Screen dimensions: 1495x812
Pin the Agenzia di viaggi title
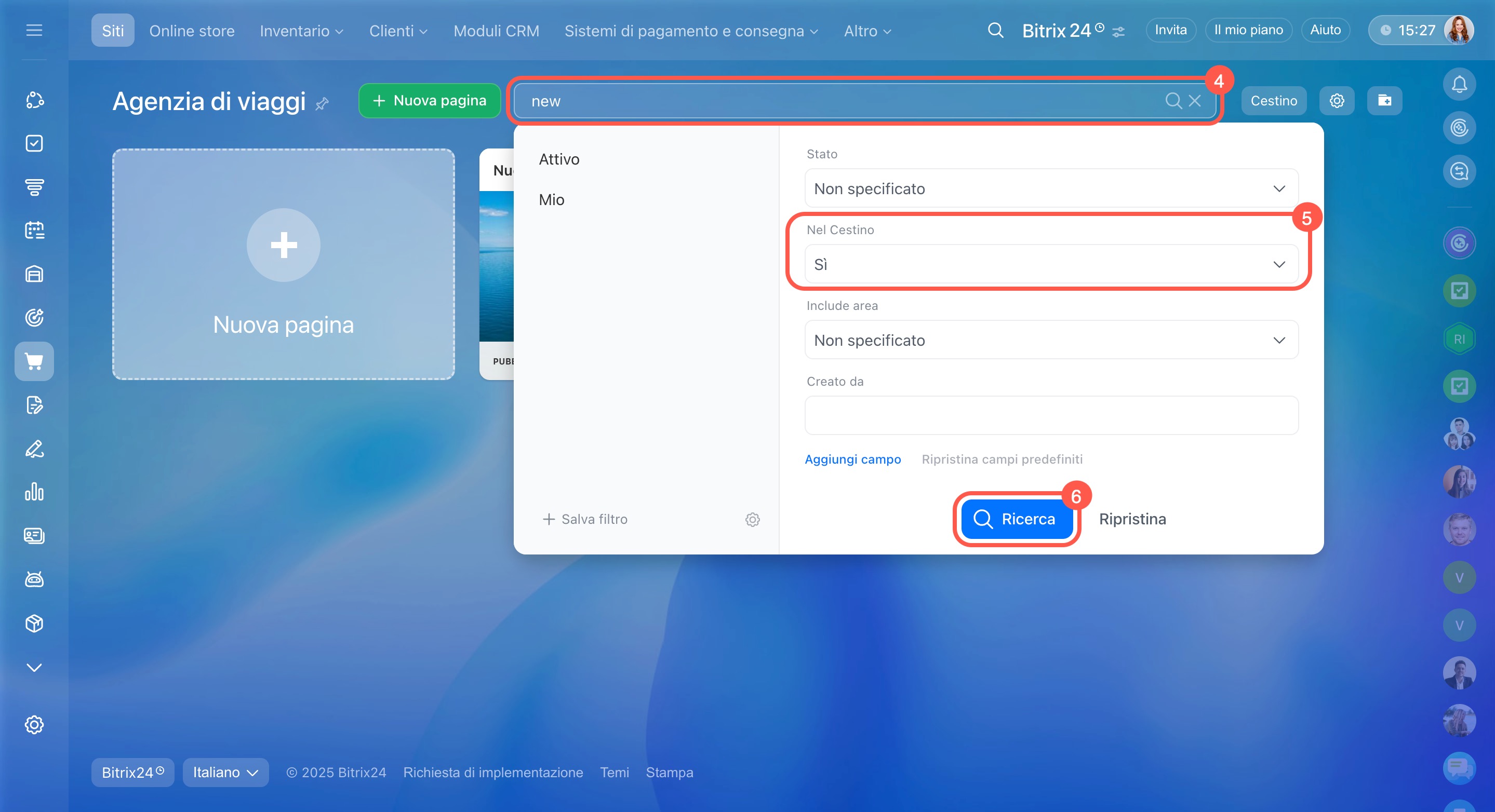coord(322,104)
